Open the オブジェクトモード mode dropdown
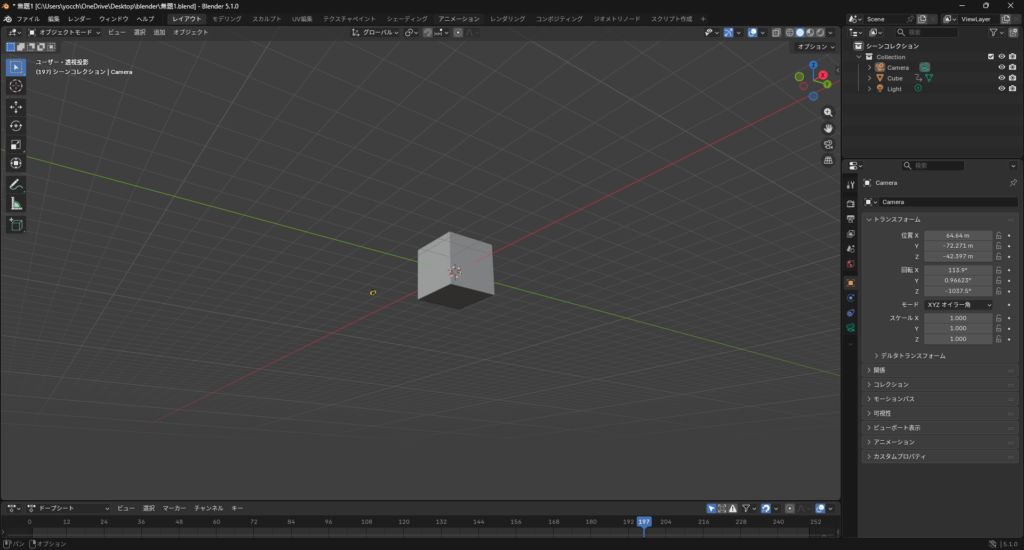This screenshot has height=550, width=1024. [65, 32]
